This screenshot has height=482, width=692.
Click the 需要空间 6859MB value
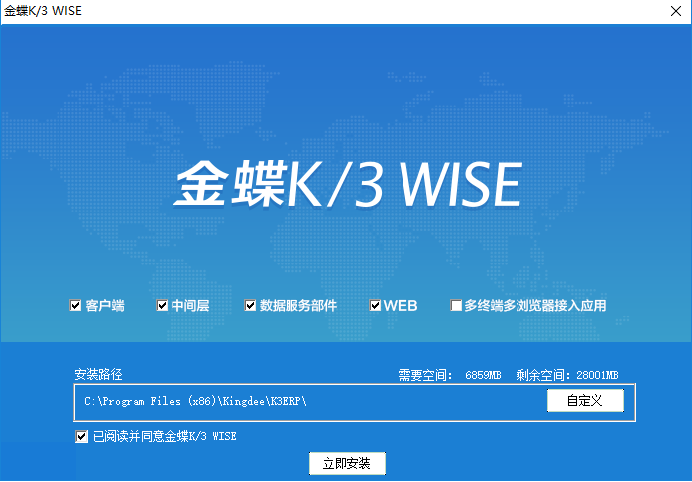pyautogui.click(x=483, y=375)
